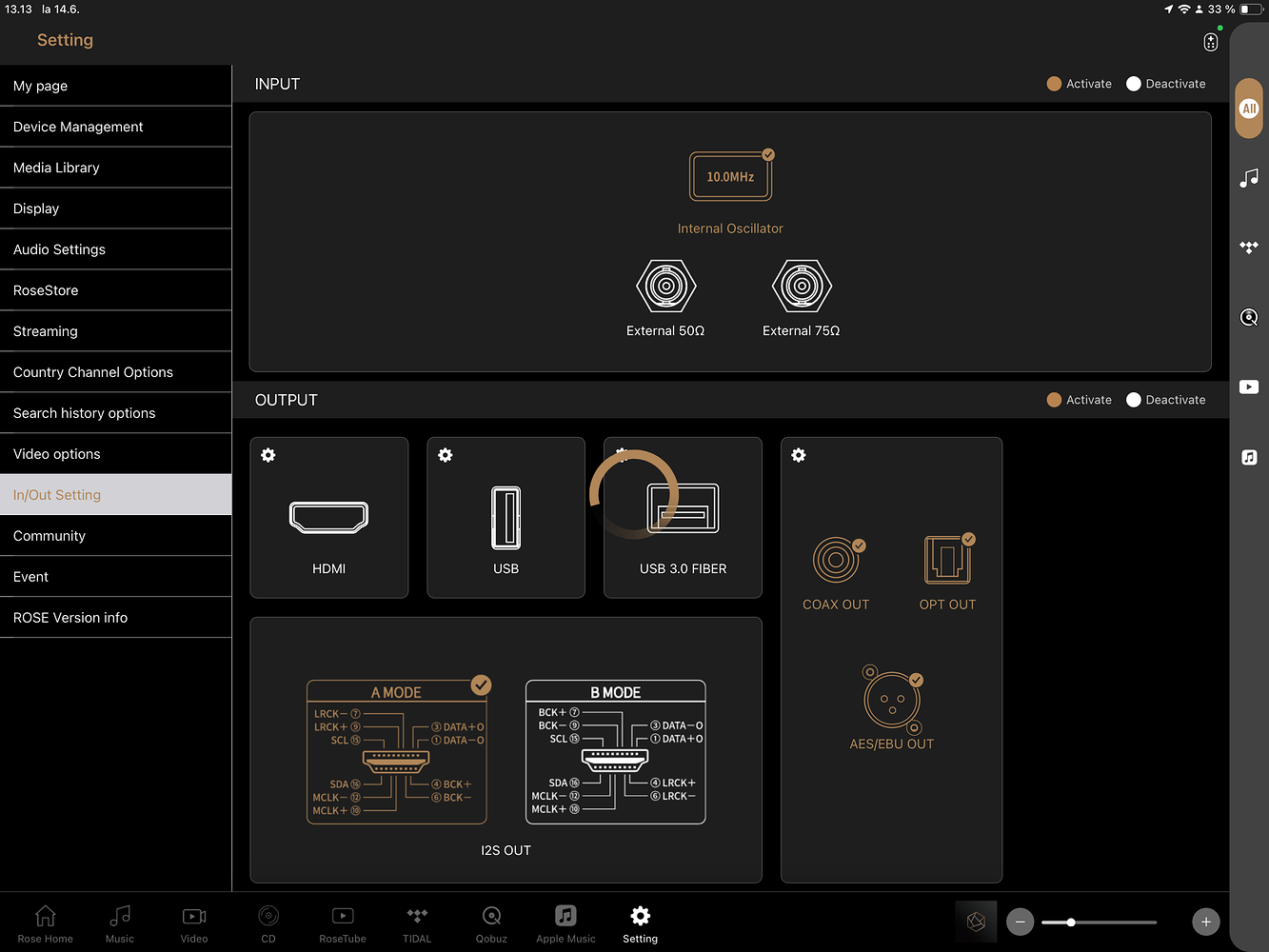
Task: Choose I2S B MODE pinout
Action: [x=616, y=752]
